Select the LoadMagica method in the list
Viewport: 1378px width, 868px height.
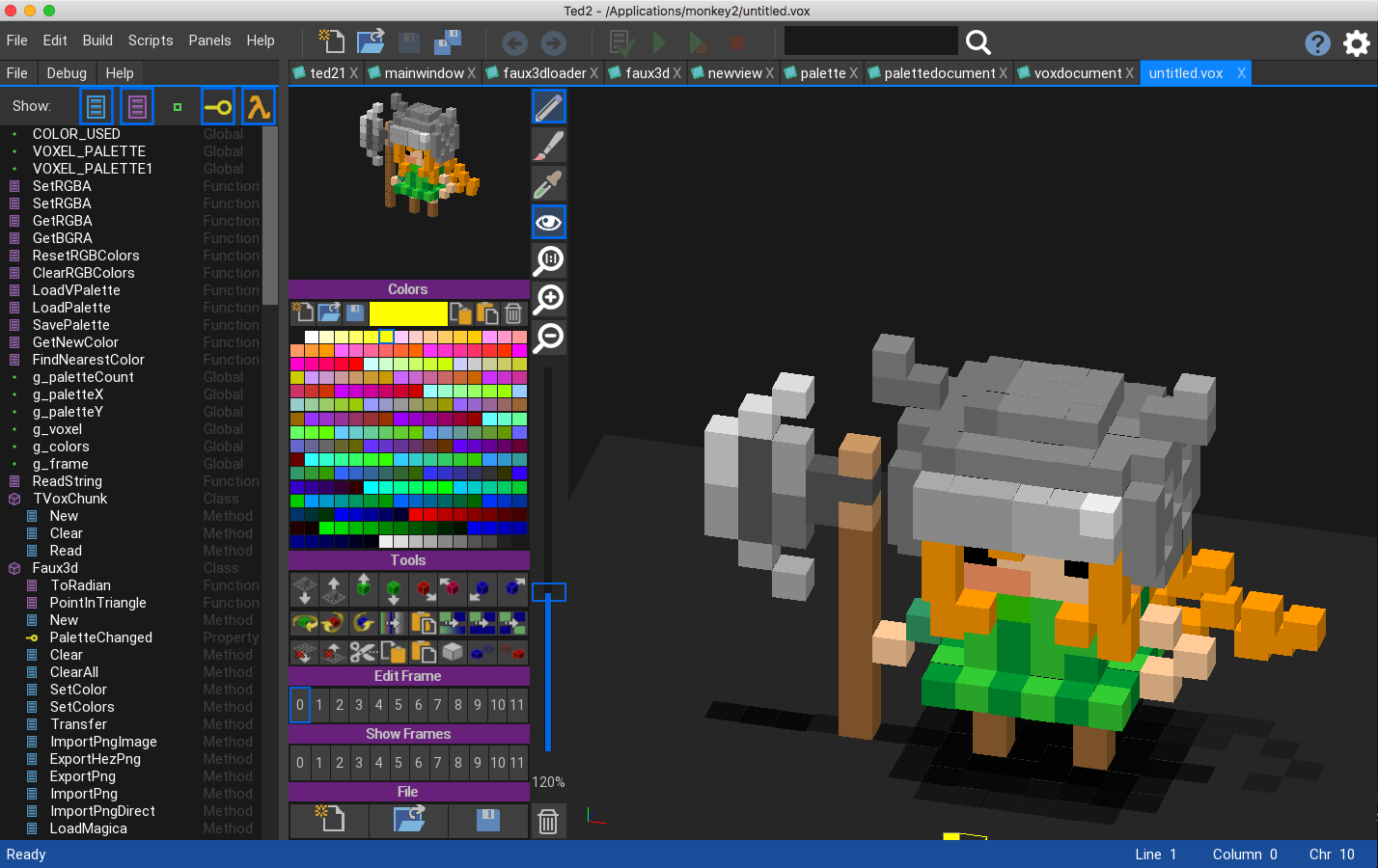pyautogui.click(x=88, y=828)
